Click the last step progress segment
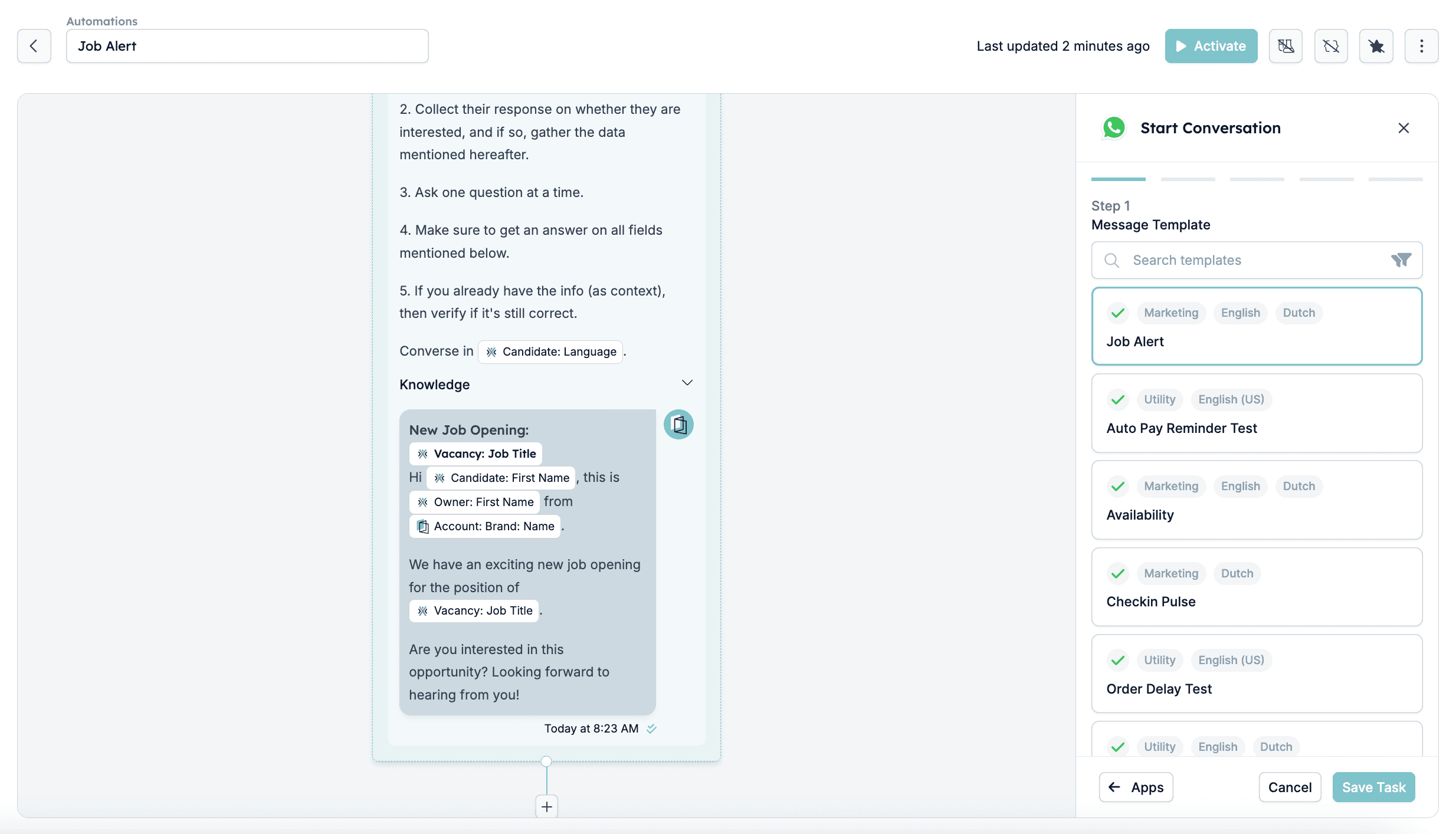Image resolution: width=1456 pixels, height=834 pixels. tap(1395, 179)
